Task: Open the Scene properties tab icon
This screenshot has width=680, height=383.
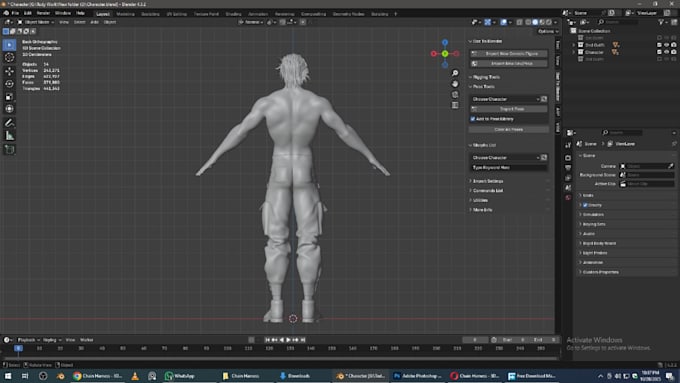Action: tap(568, 187)
